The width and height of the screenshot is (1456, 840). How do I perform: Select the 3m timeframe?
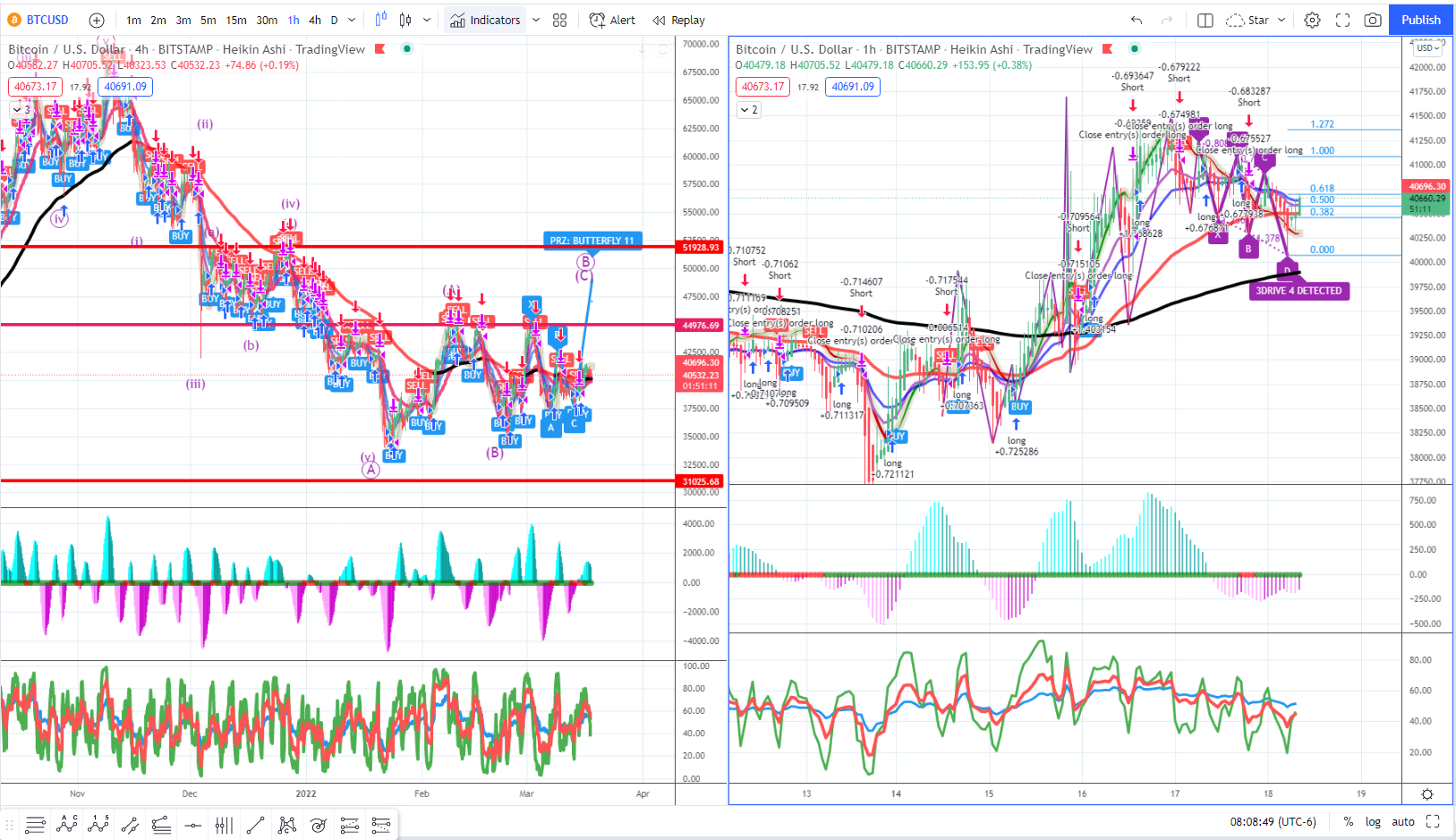(183, 20)
